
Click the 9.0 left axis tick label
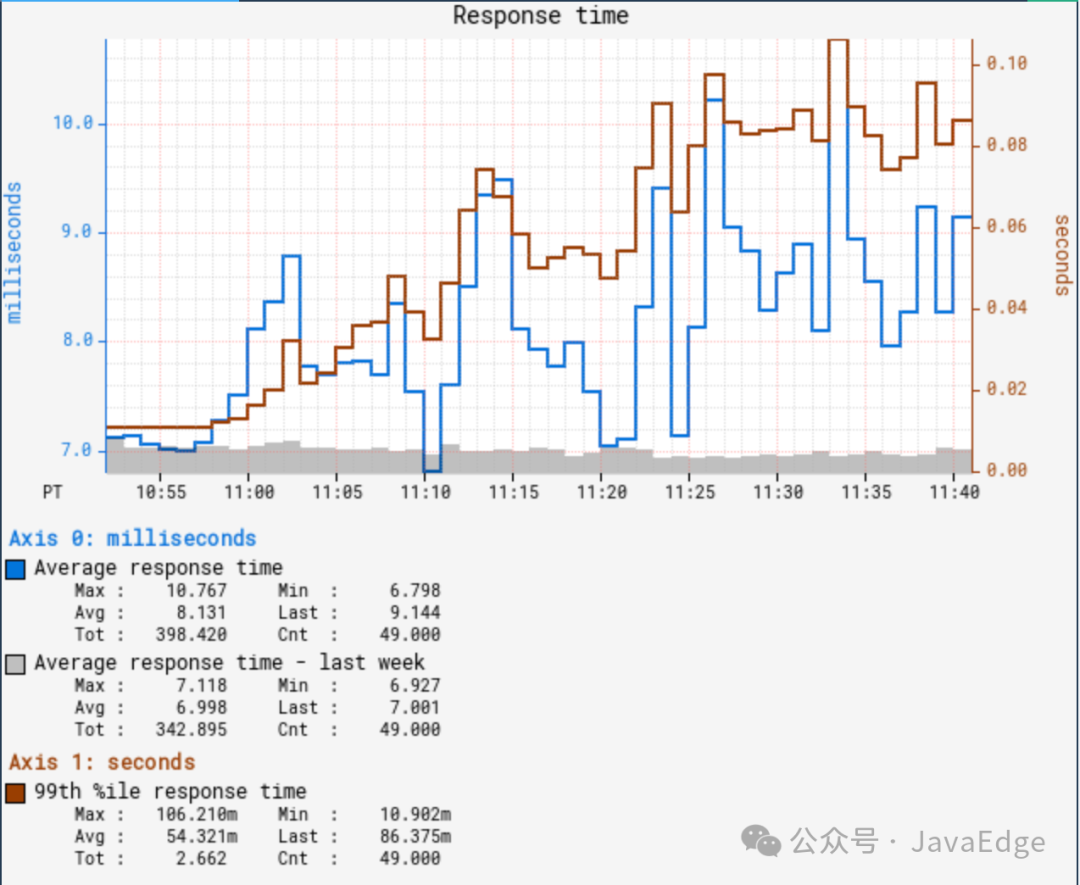coord(76,231)
